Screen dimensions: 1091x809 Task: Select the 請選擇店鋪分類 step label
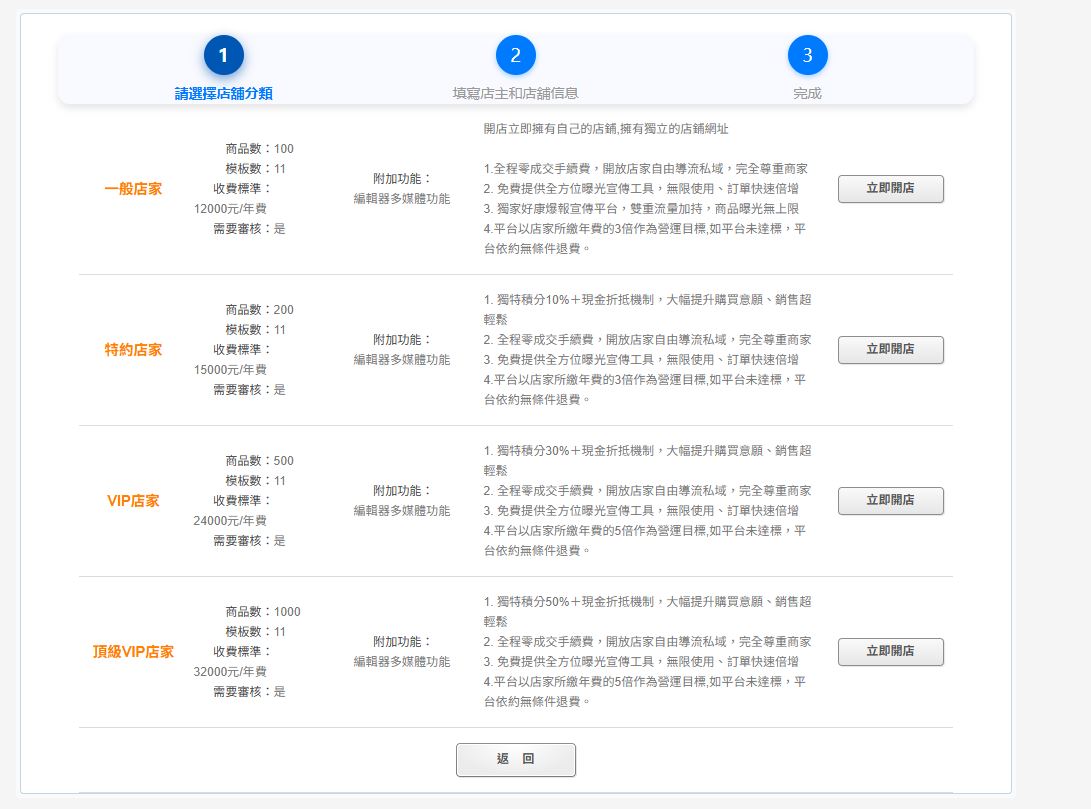coord(223,93)
